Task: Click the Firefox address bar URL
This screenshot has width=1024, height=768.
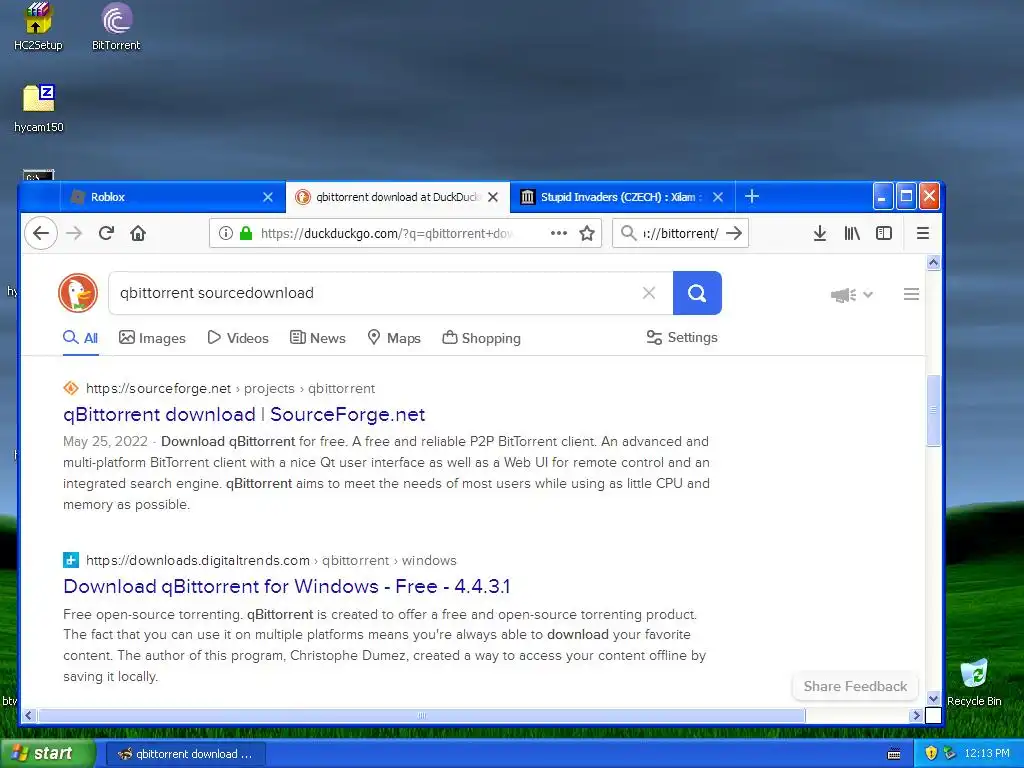Action: click(x=386, y=233)
